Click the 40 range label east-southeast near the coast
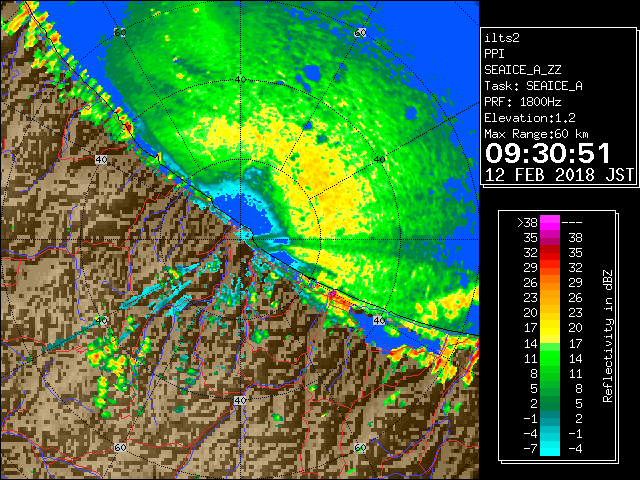 379,320
